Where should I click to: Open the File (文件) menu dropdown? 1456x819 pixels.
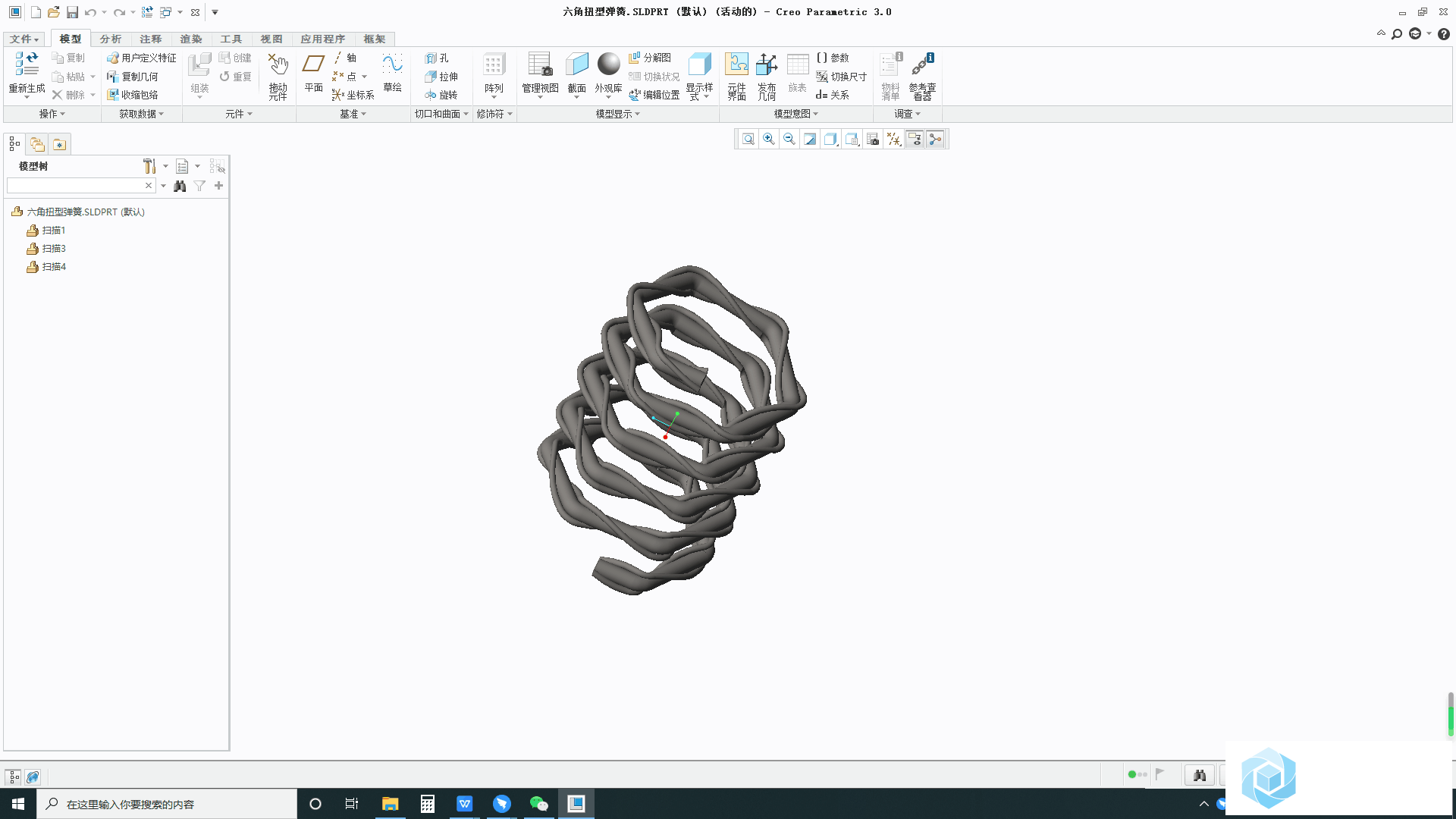tap(24, 39)
